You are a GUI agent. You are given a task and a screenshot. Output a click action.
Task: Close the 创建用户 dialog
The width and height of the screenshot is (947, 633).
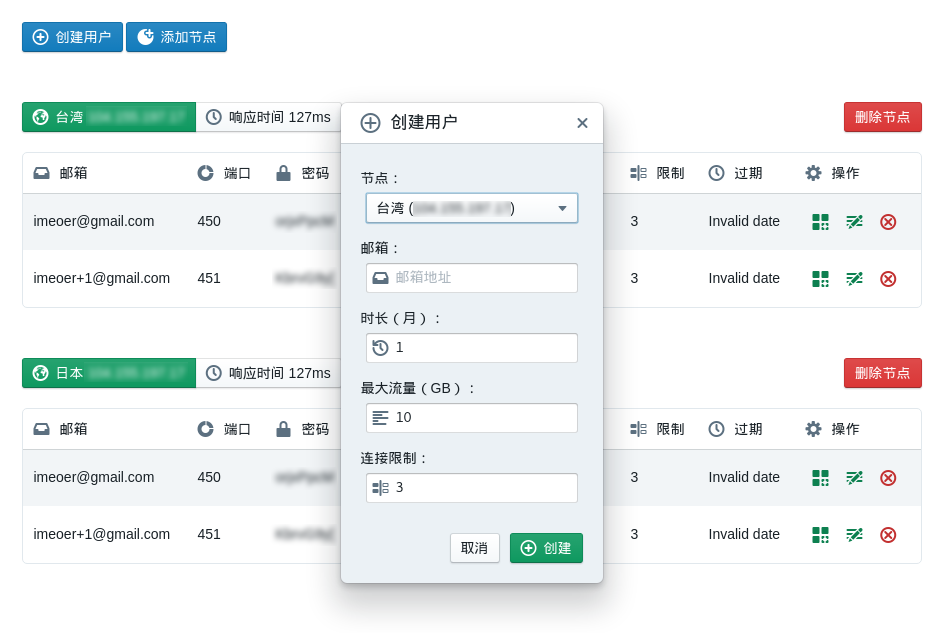tap(582, 122)
